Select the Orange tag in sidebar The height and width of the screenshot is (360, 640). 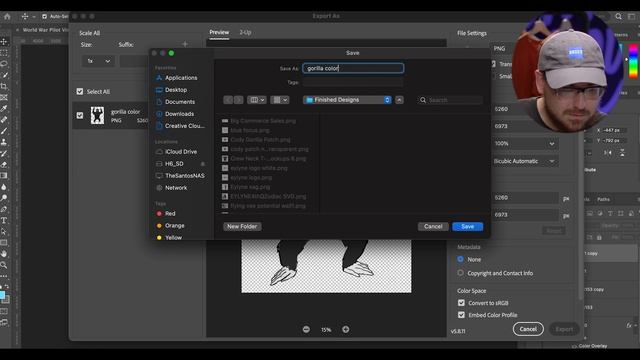click(174, 225)
